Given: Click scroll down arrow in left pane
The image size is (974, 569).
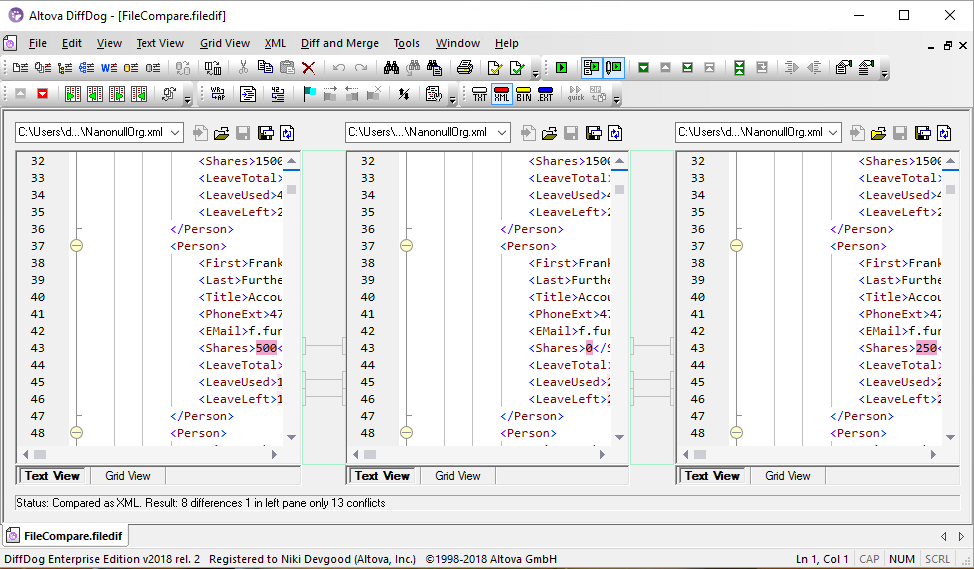Looking at the screenshot, I should (x=291, y=437).
